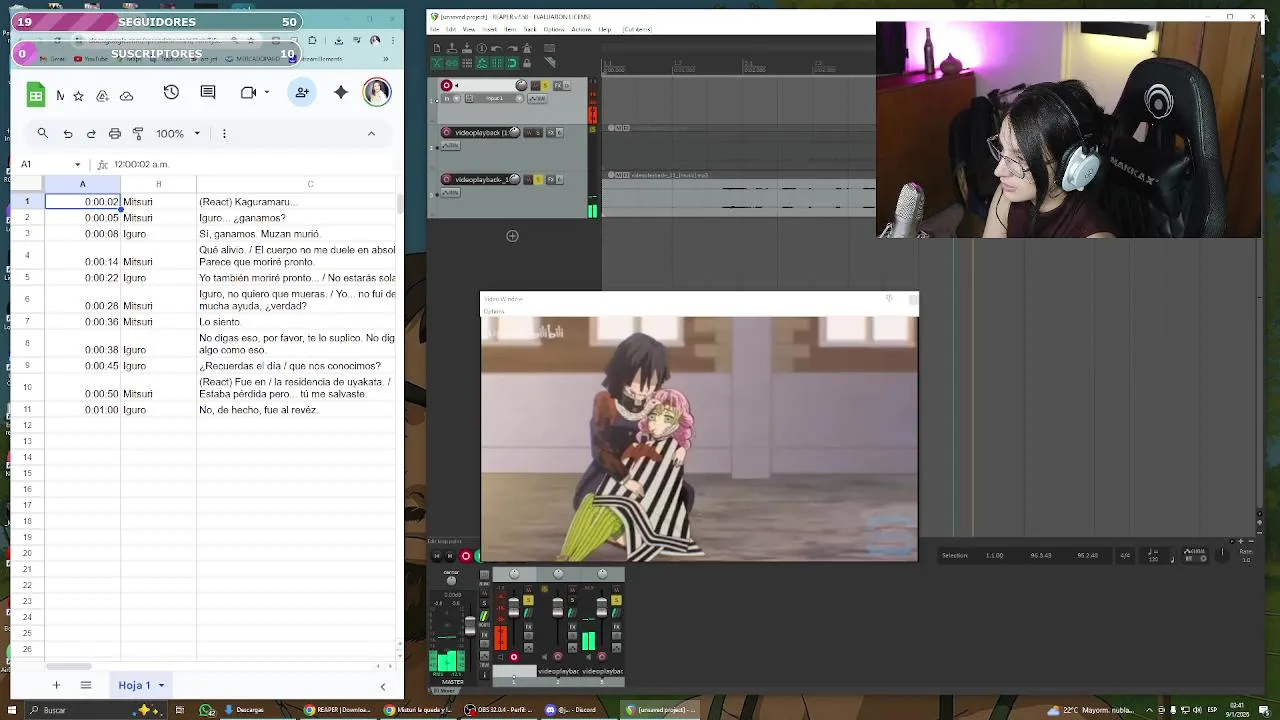
Task: Open REAPER project settings icon
Action: click(x=482, y=48)
